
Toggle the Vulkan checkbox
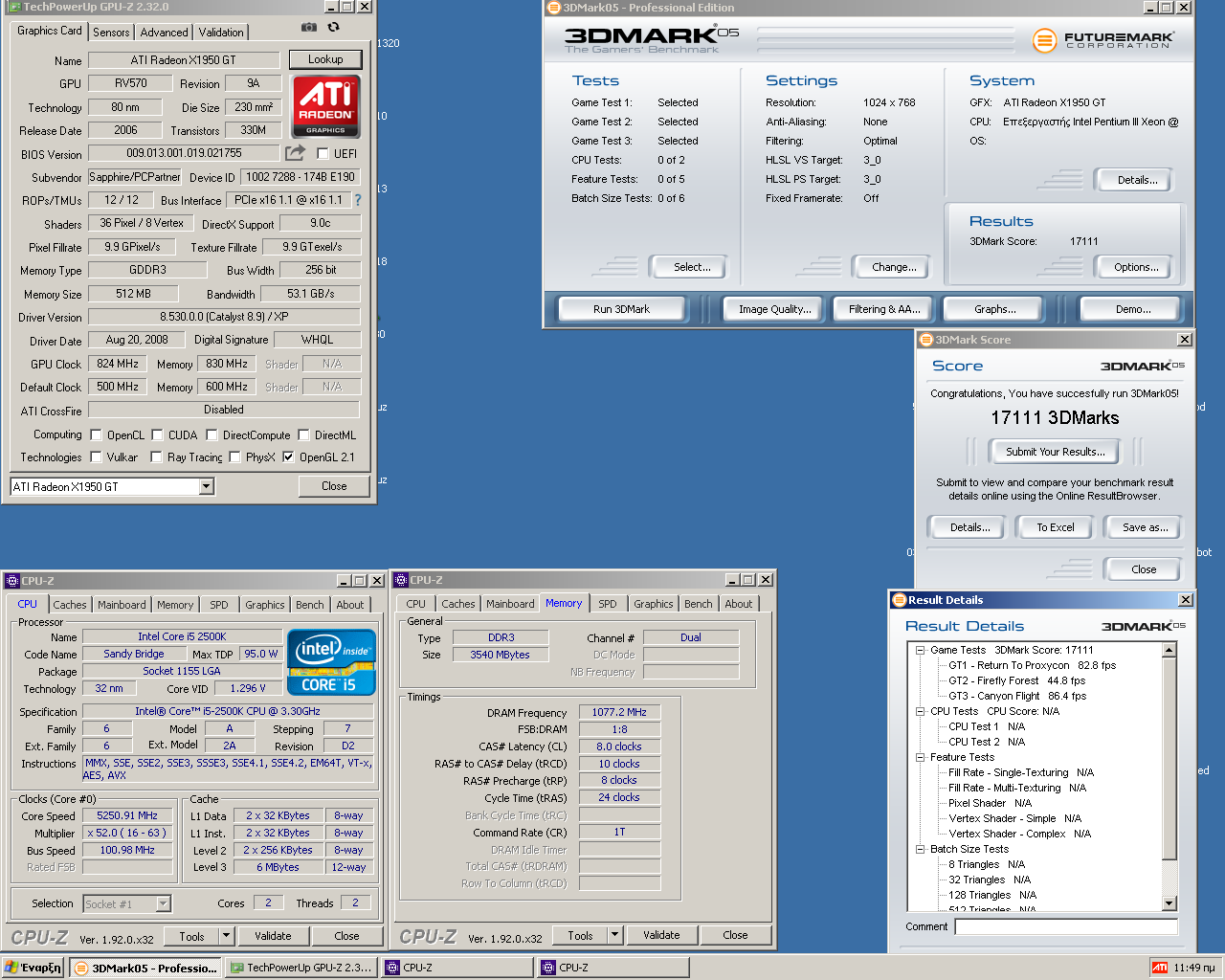(x=96, y=457)
